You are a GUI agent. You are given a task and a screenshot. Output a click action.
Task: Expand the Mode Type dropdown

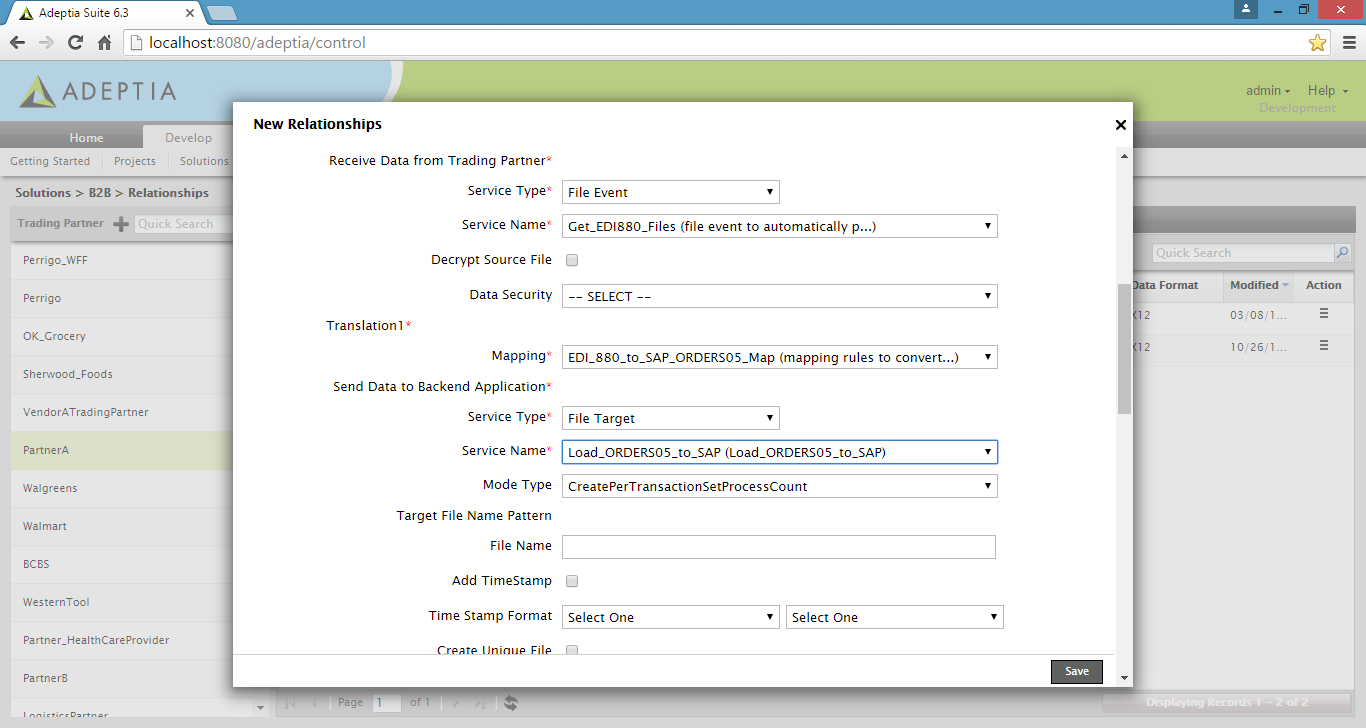[x=779, y=486]
